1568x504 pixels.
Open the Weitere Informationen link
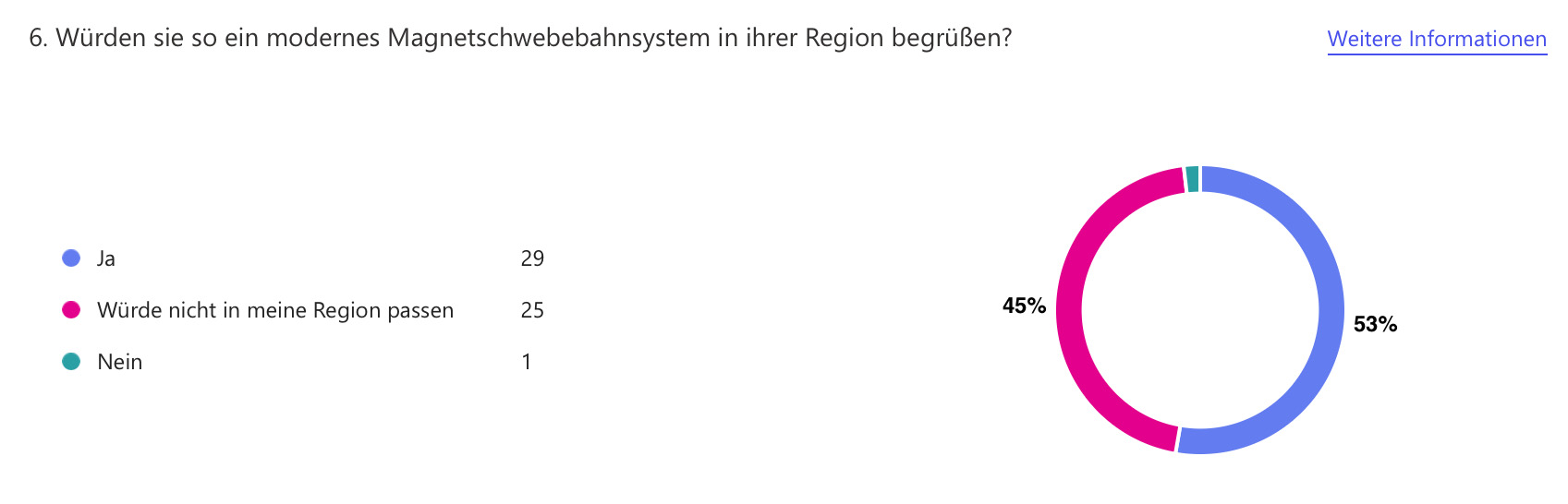pos(1437,39)
